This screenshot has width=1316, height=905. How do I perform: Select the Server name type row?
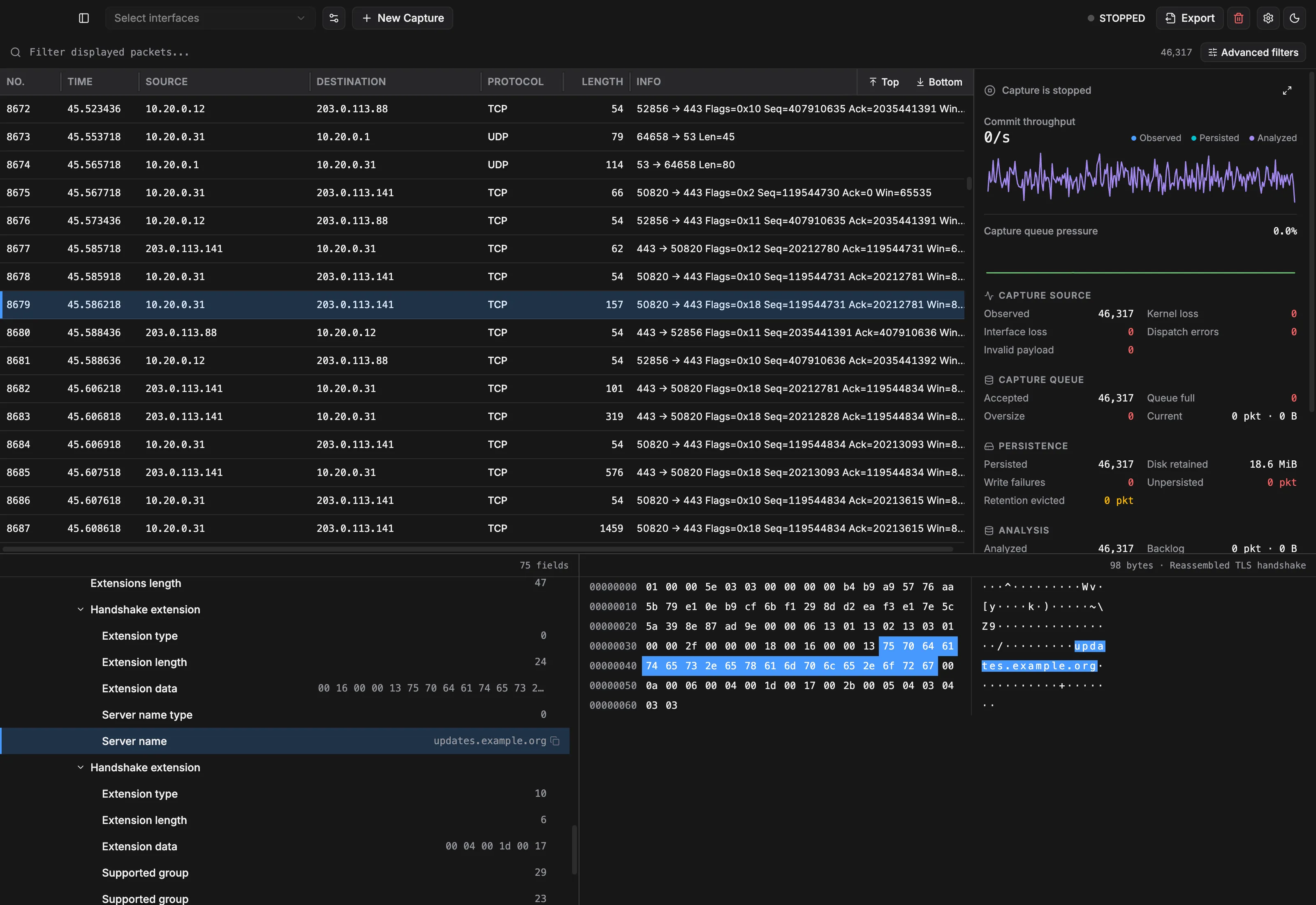tap(285, 715)
